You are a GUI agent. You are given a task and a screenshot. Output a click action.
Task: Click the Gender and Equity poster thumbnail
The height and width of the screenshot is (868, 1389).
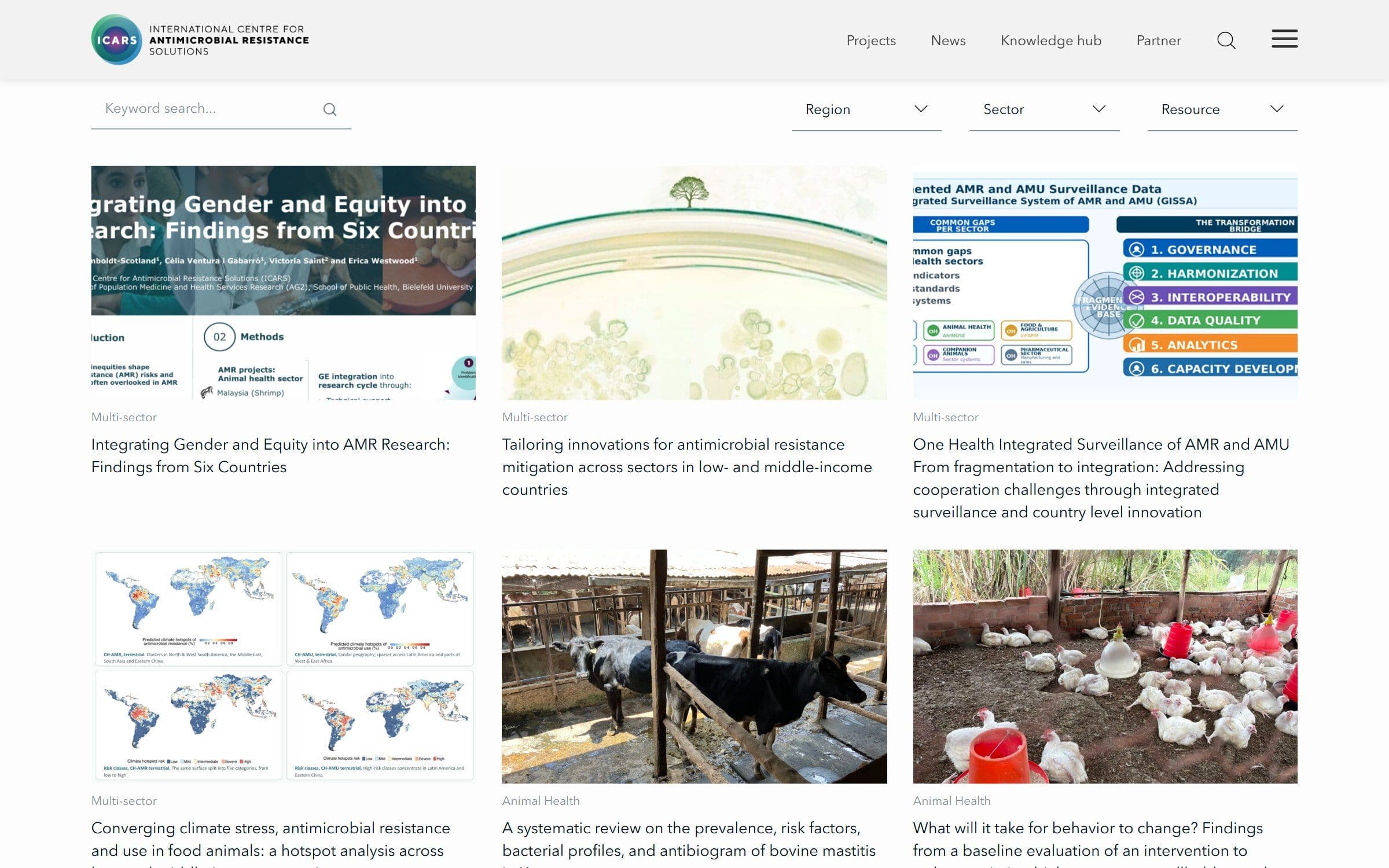[x=283, y=283]
